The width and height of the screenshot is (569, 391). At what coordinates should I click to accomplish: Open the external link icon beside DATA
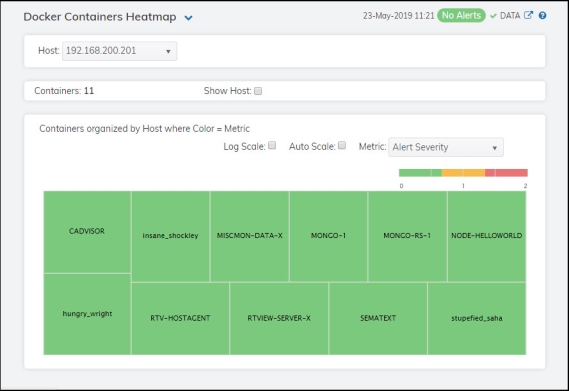[528, 15]
